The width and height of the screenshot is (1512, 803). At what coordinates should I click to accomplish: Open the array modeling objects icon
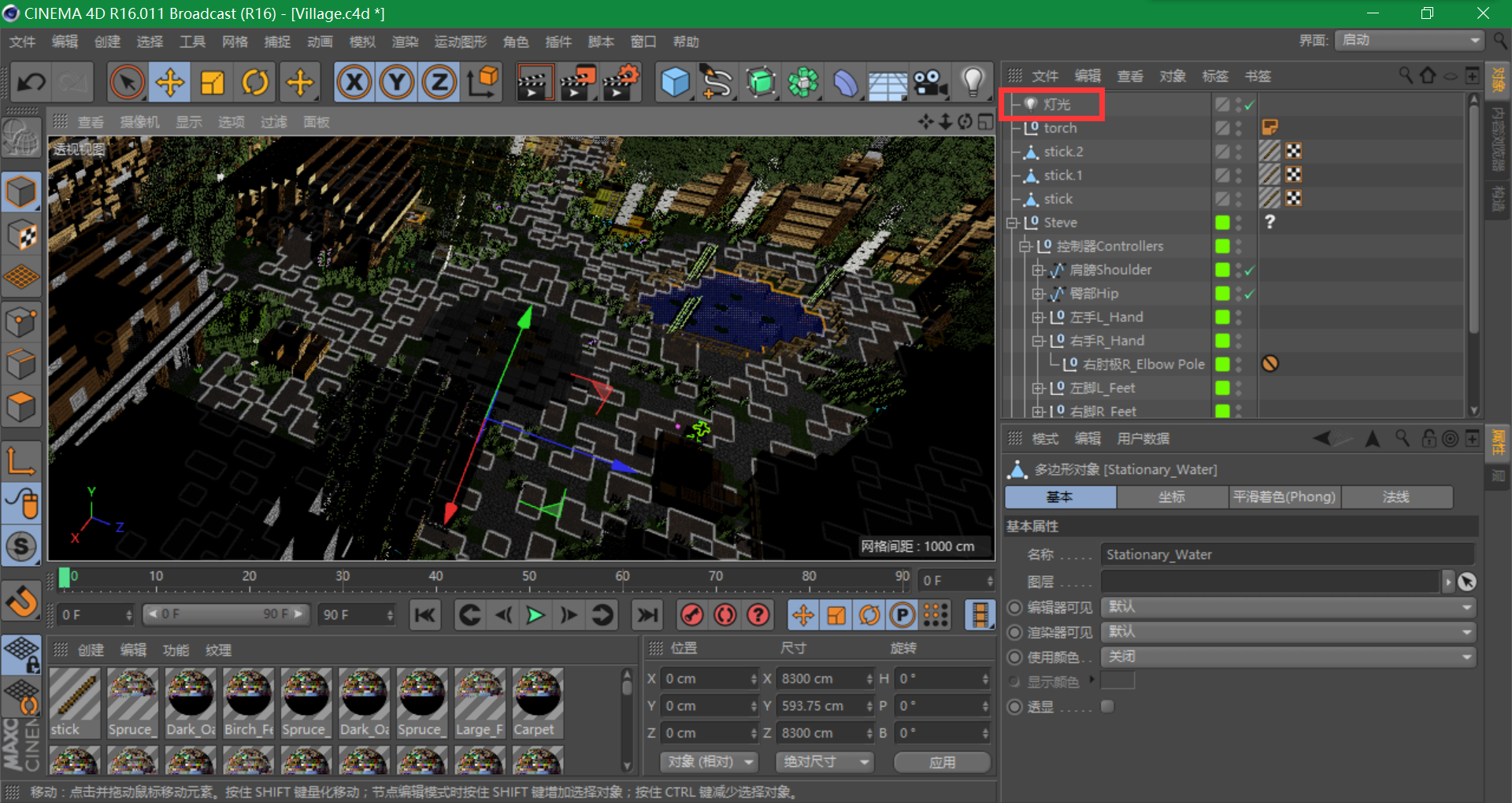pos(803,82)
